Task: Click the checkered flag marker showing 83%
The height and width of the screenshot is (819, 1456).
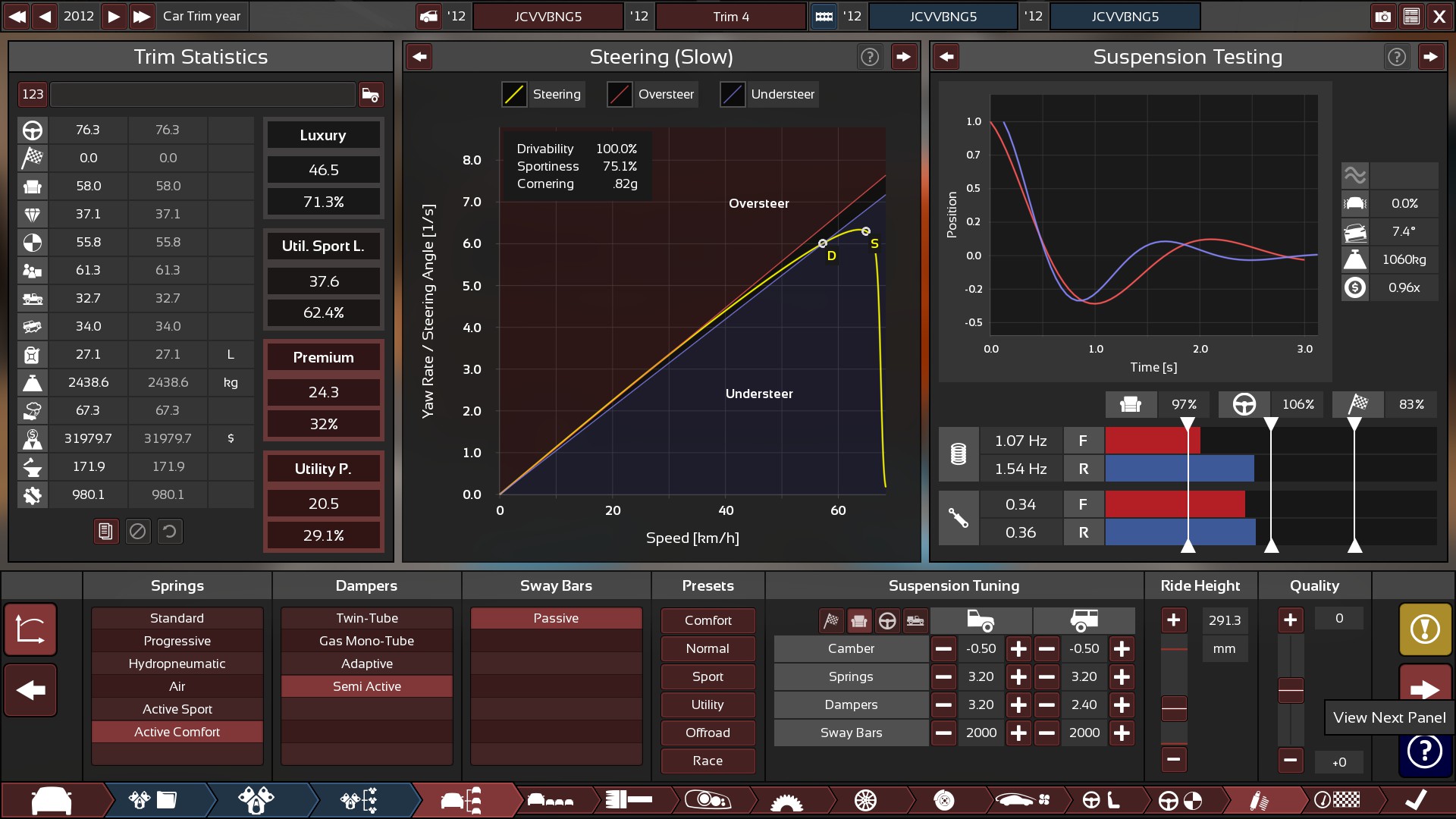Action: pyautogui.click(x=1358, y=404)
